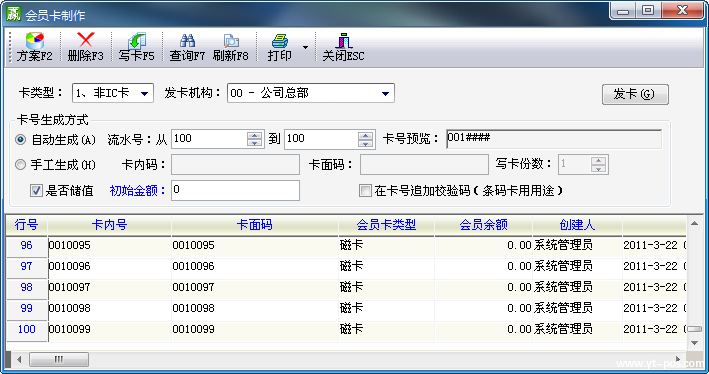Increase the 流水号 从 value with up arrow
Screen dimensions: 709x374
(x=255, y=135)
